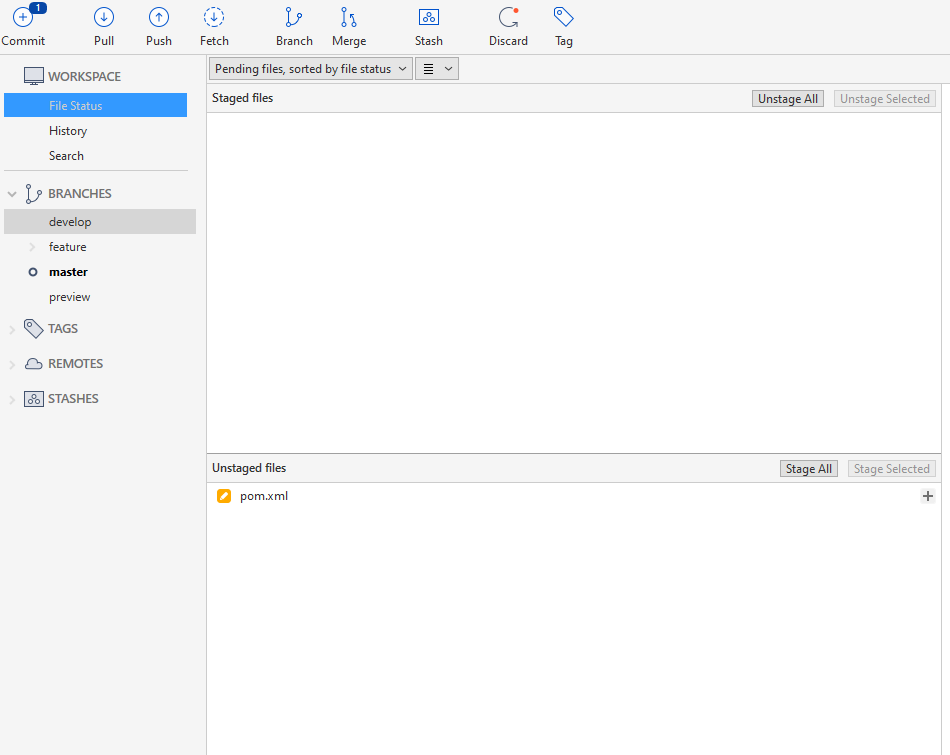Add a tag with the Tag icon
Image resolution: width=950 pixels, height=755 pixels.
coord(563,17)
